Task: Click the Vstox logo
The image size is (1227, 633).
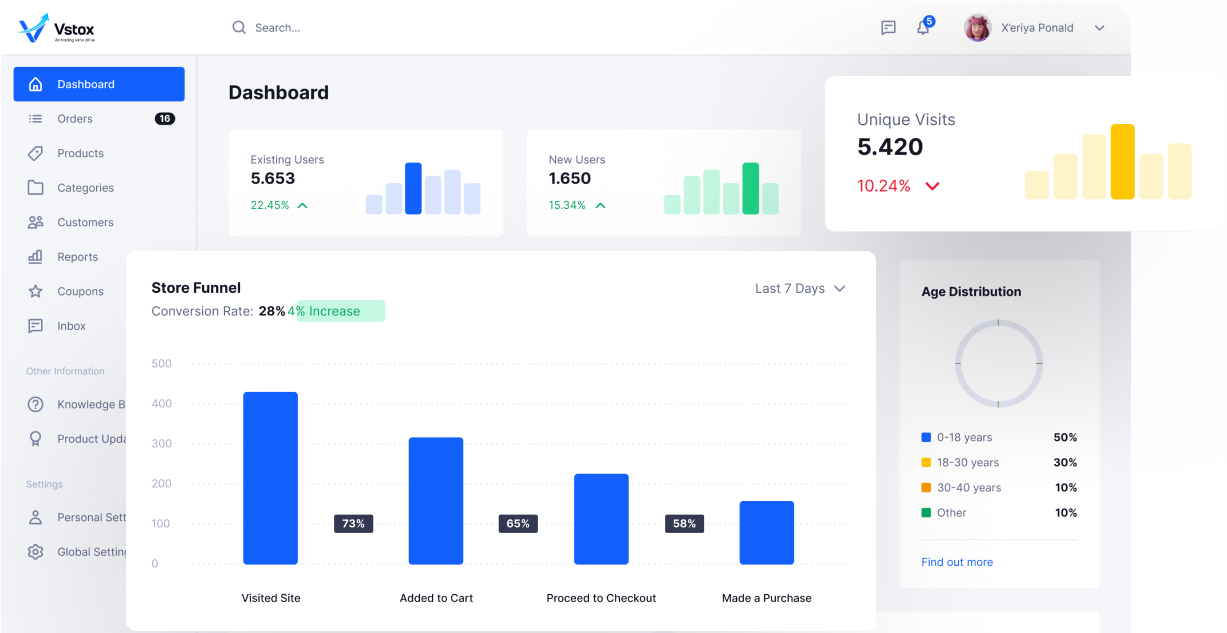Action: [57, 28]
